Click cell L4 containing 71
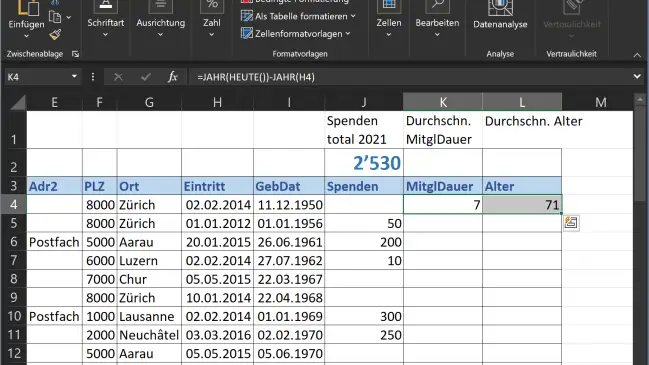 pyautogui.click(x=522, y=204)
